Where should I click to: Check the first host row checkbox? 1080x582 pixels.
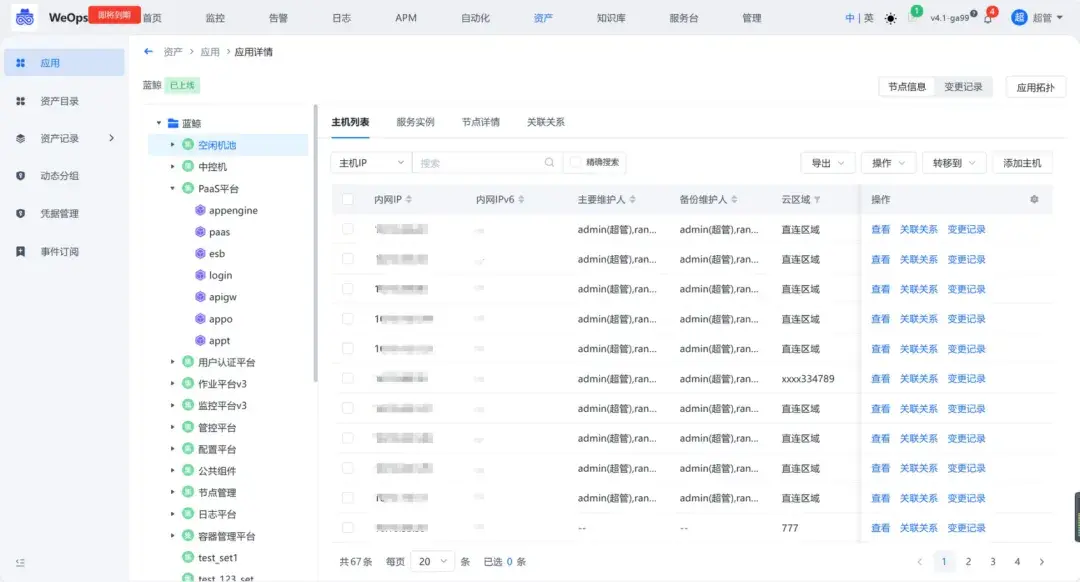click(x=347, y=229)
